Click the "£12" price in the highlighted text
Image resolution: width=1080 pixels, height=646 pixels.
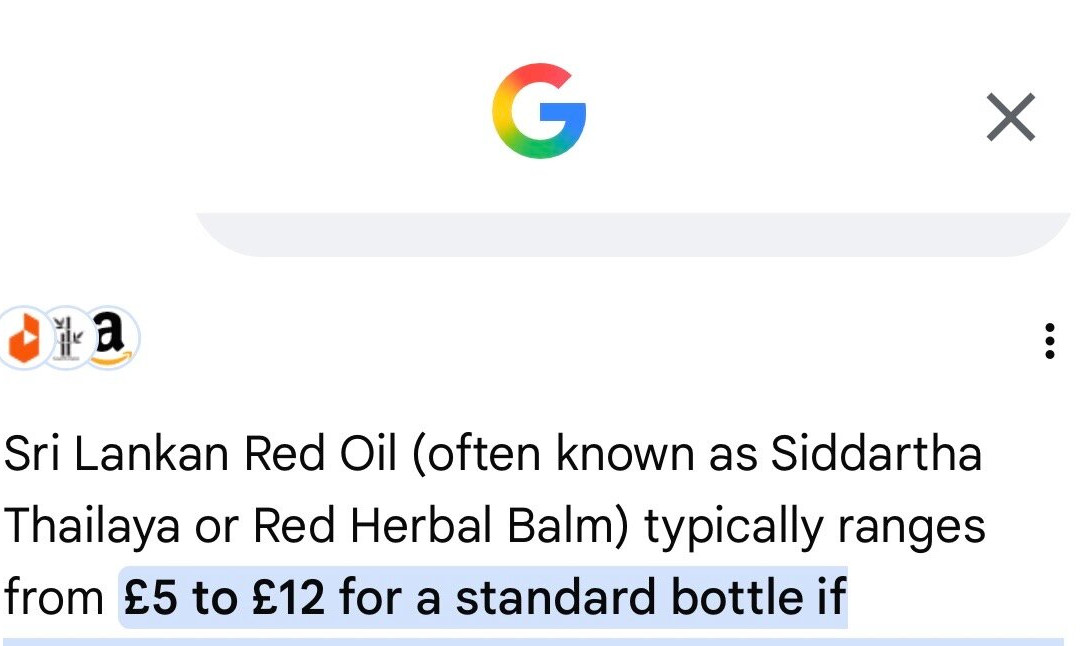pyautogui.click(x=289, y=597)
